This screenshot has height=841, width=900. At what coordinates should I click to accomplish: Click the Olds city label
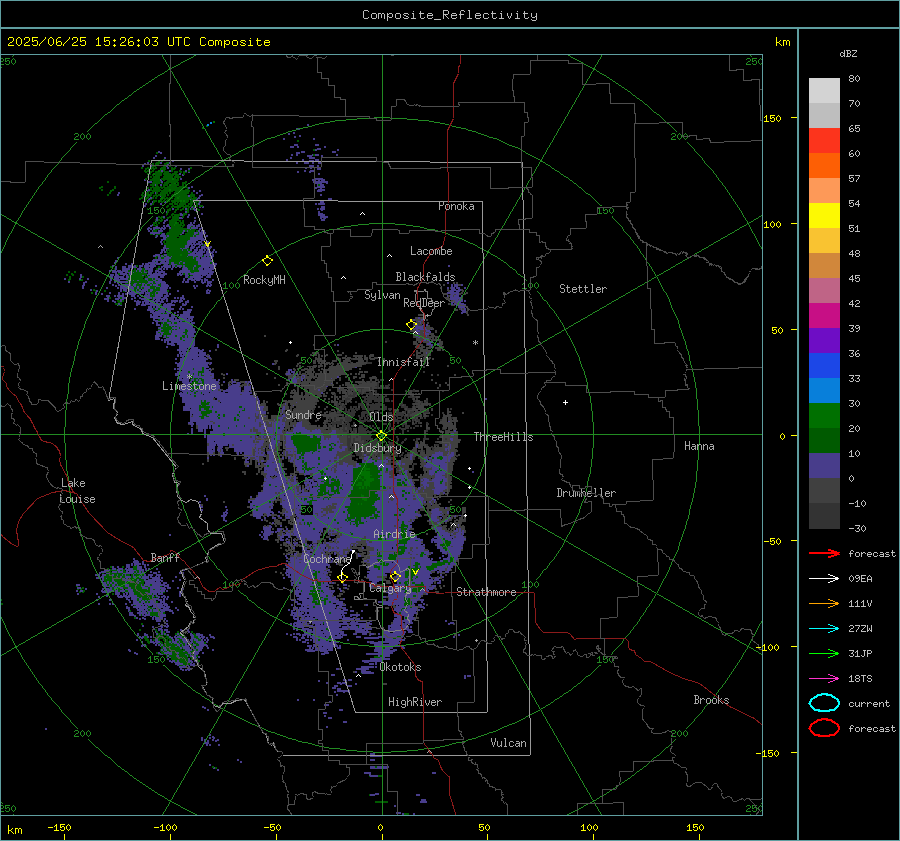tap(381, 417)
